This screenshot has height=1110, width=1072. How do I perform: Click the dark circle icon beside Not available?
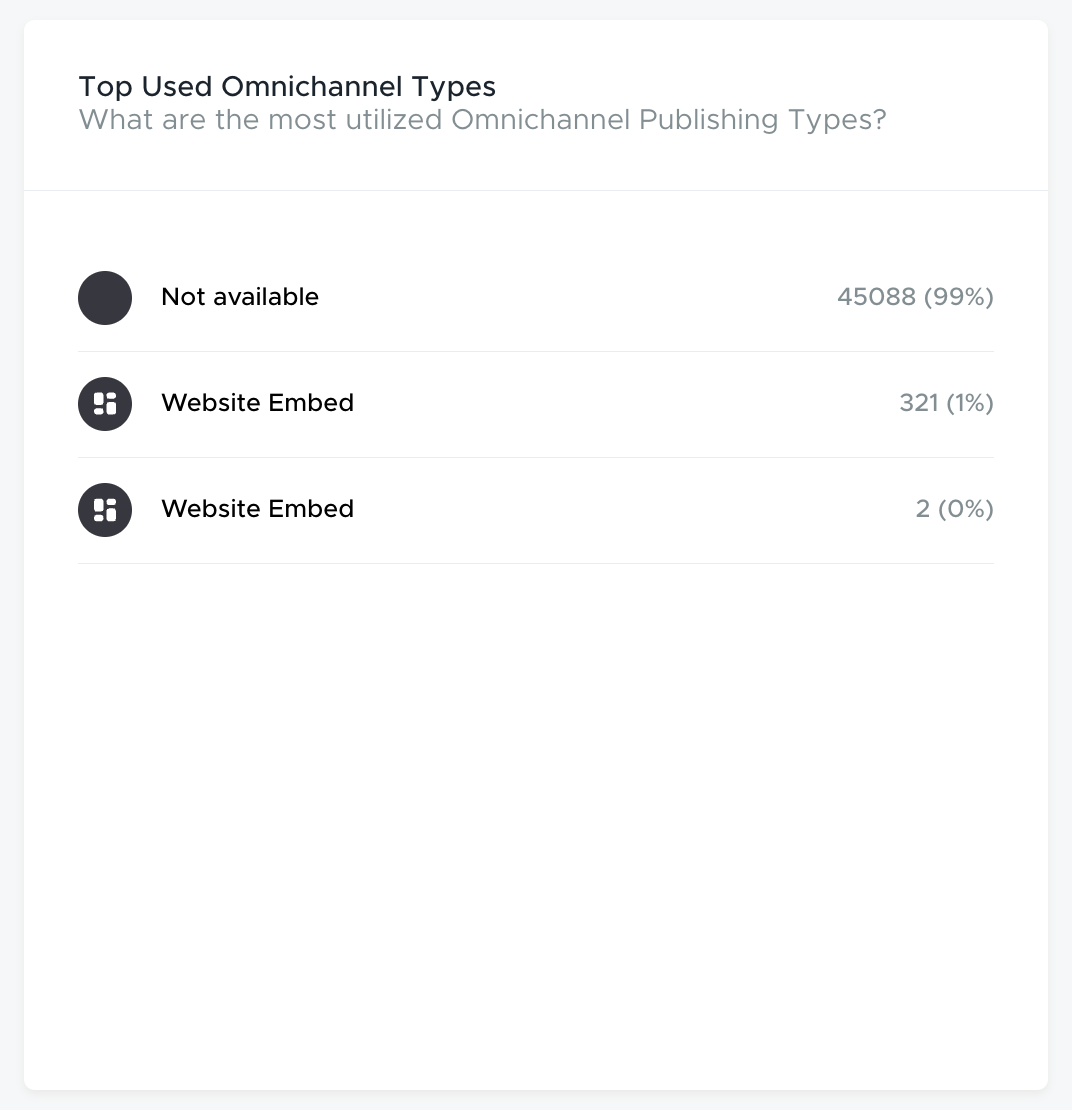105,298
